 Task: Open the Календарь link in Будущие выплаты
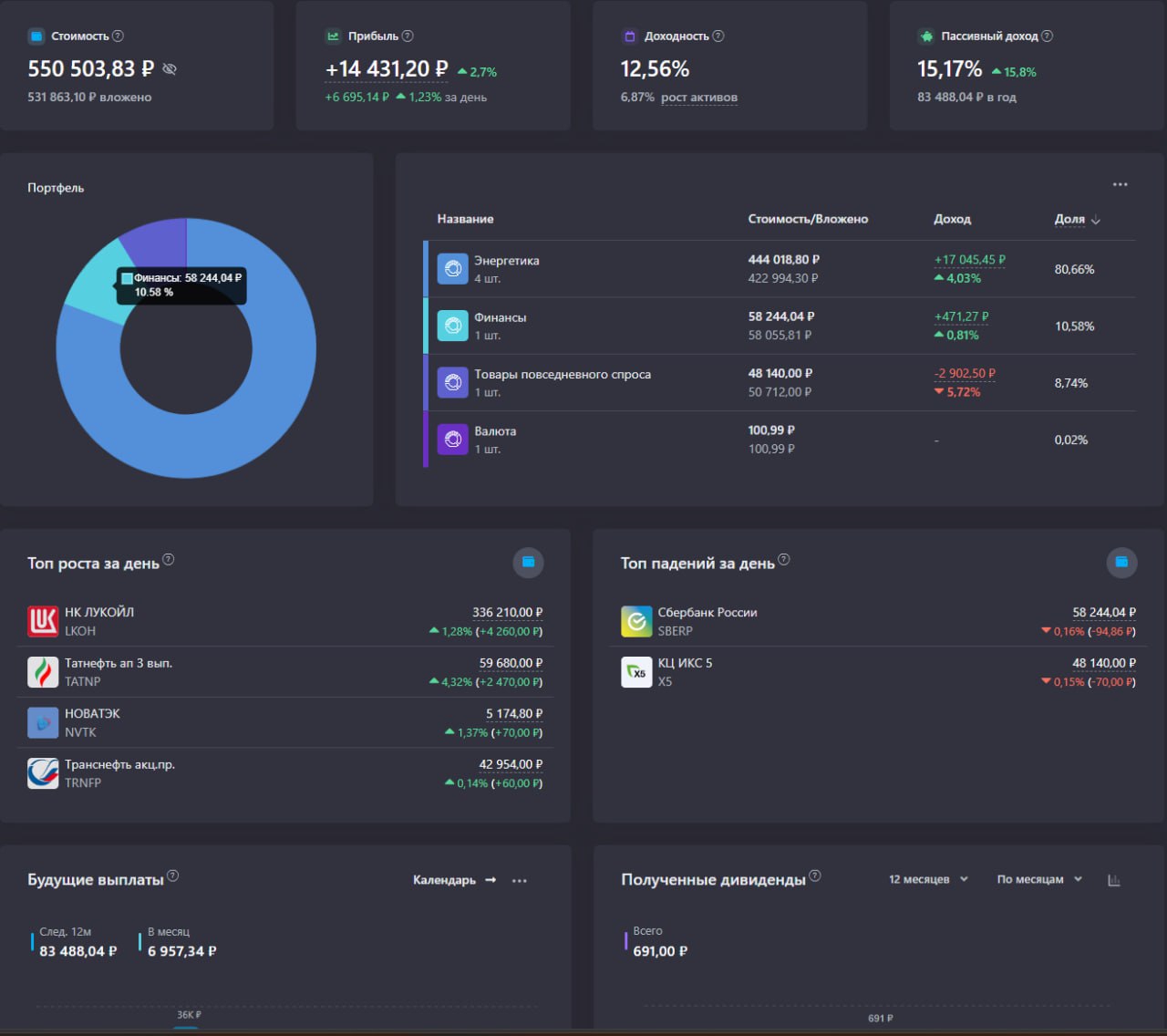pos(454,880)
